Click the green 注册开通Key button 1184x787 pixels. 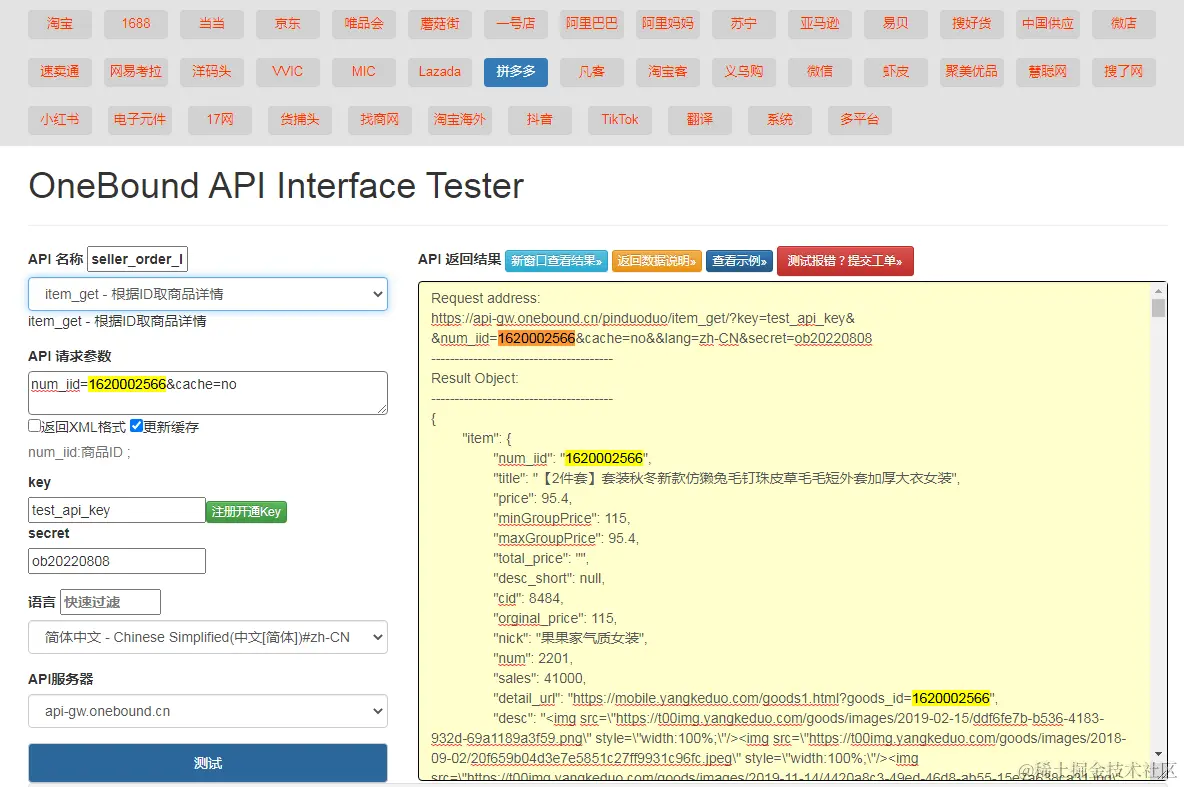click(246, 511)
